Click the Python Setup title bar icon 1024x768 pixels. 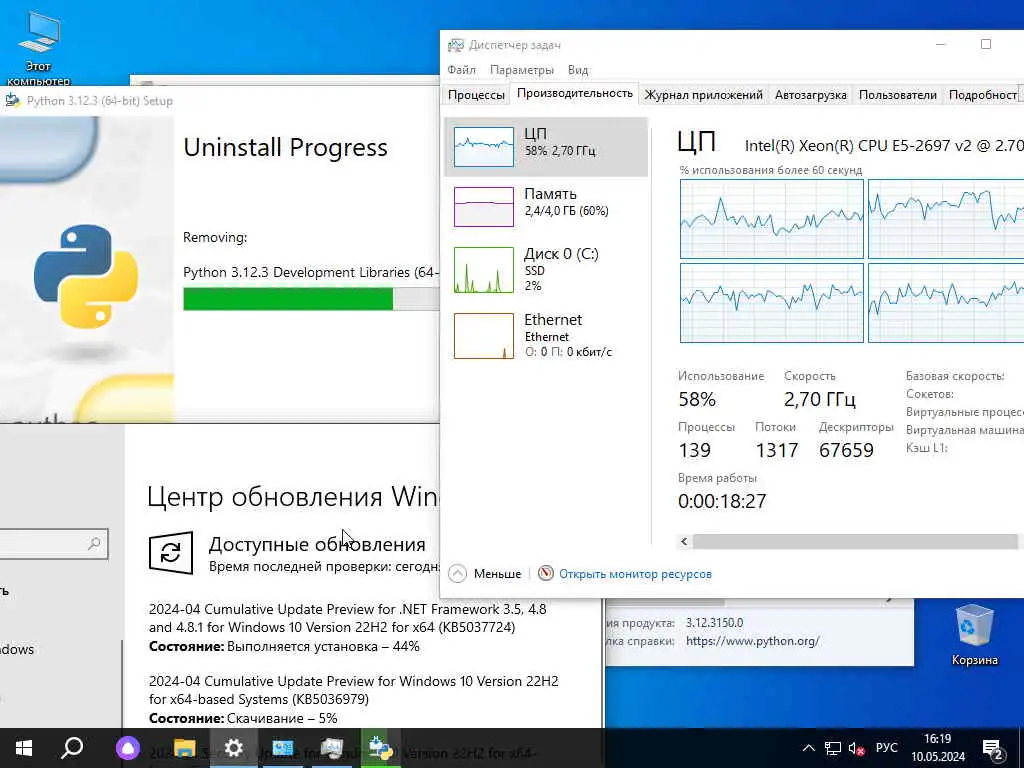pyautogui.click(x=12, y=101)
